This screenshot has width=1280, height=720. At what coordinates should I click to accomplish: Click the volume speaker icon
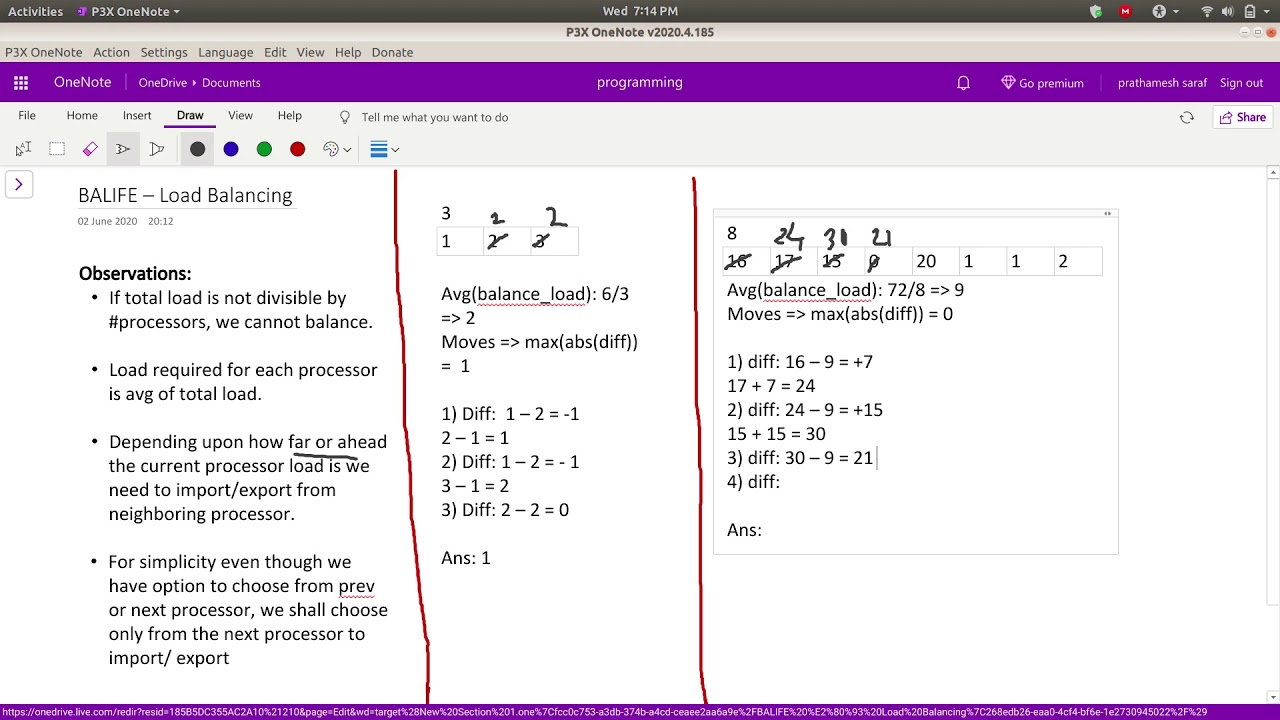(x=1229, y=11)
